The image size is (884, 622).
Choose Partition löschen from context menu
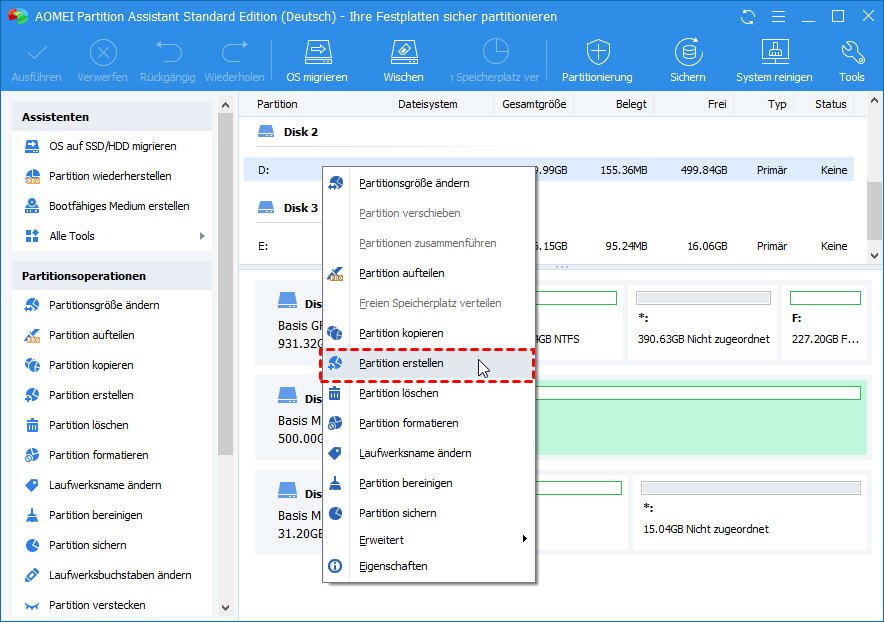(428, 393)
